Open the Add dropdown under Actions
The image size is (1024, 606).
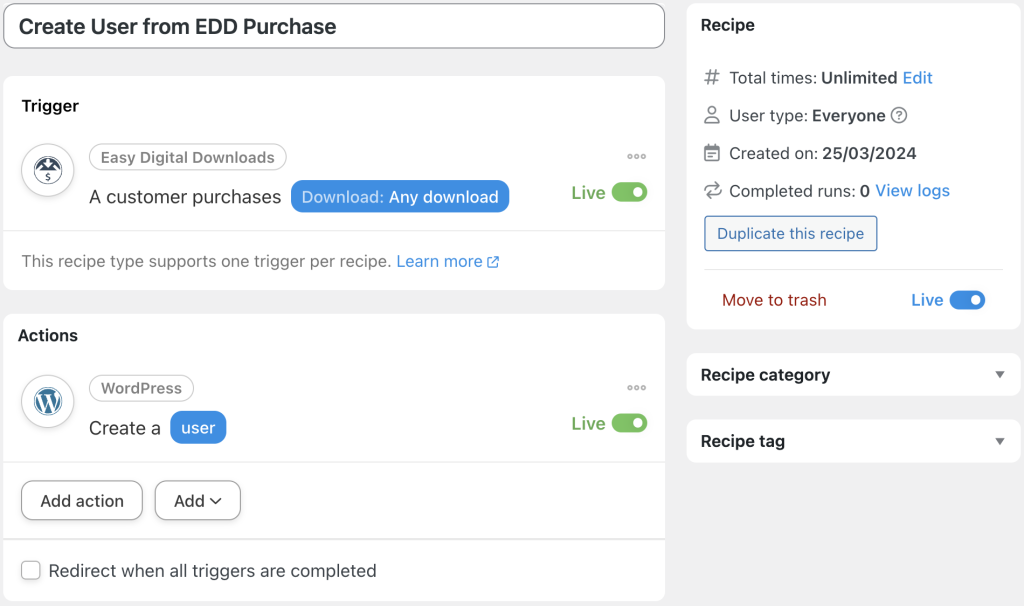coord(197,500)
